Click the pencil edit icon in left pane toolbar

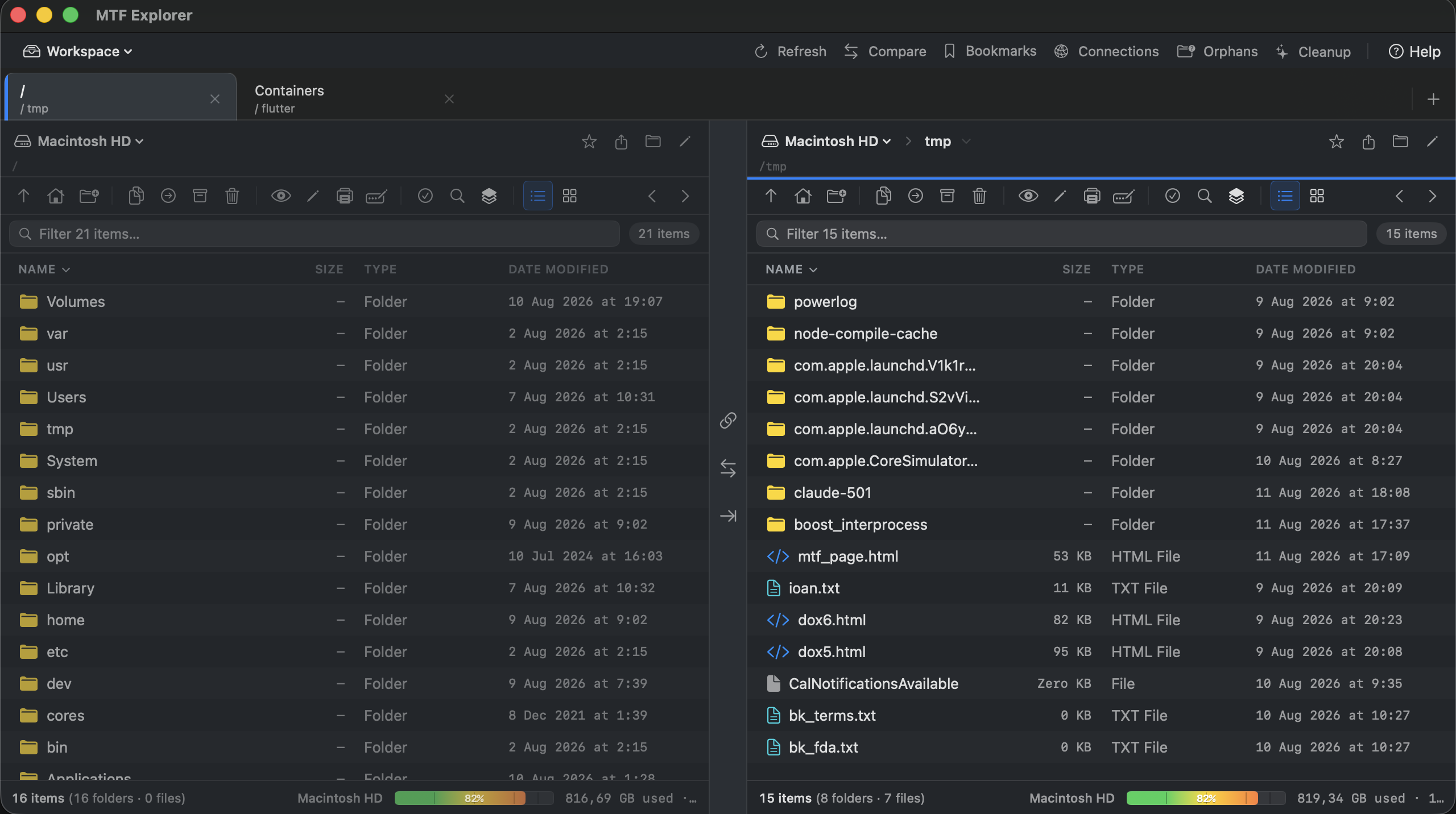click(313, 196)
